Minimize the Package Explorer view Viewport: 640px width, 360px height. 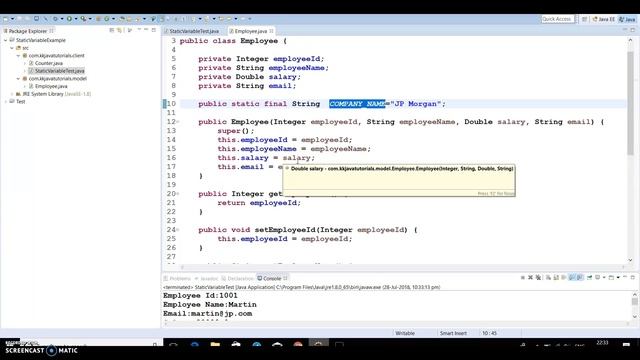coord(146,30)
